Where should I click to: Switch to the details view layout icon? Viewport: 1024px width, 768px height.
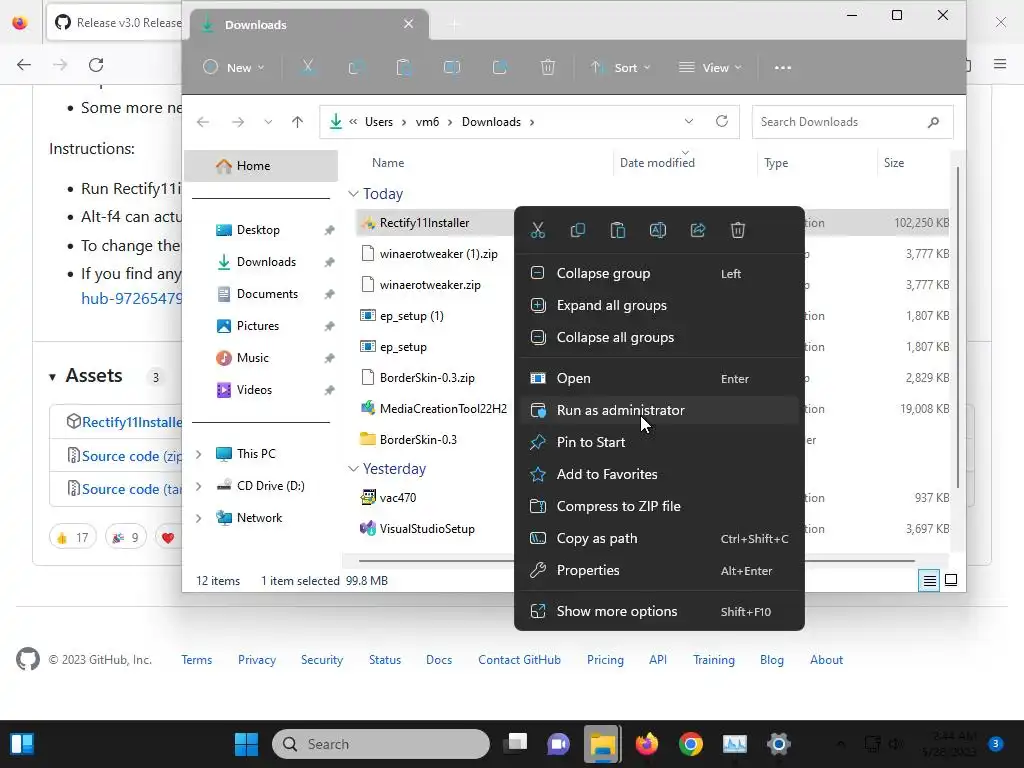click(x=929, y=580)
